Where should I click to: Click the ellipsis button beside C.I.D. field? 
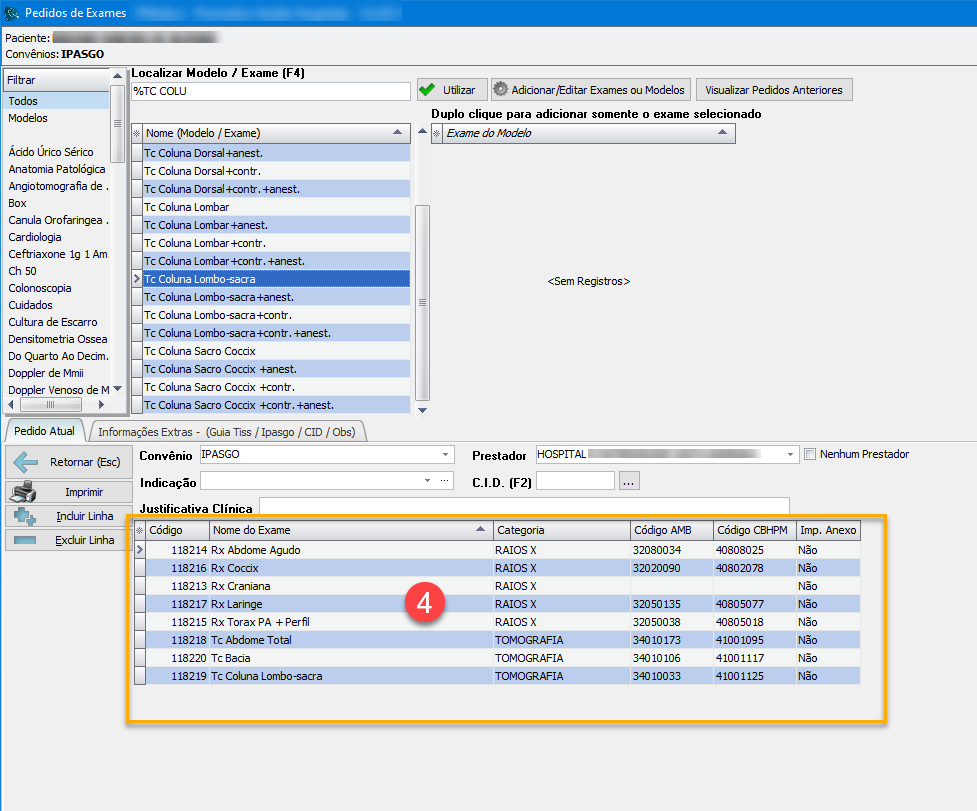click(628, 482)
